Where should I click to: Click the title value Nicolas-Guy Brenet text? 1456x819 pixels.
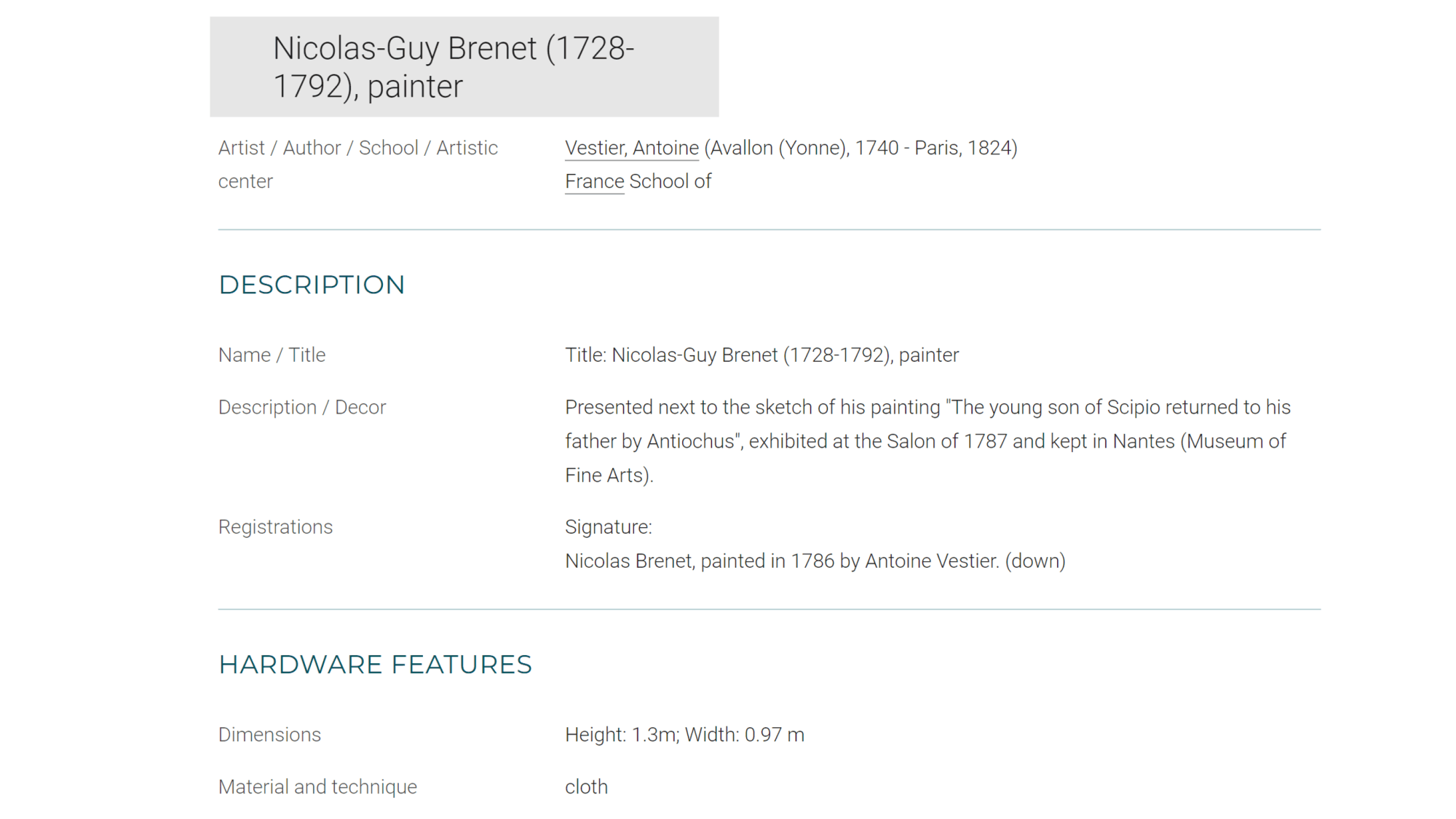coord(762,355)
